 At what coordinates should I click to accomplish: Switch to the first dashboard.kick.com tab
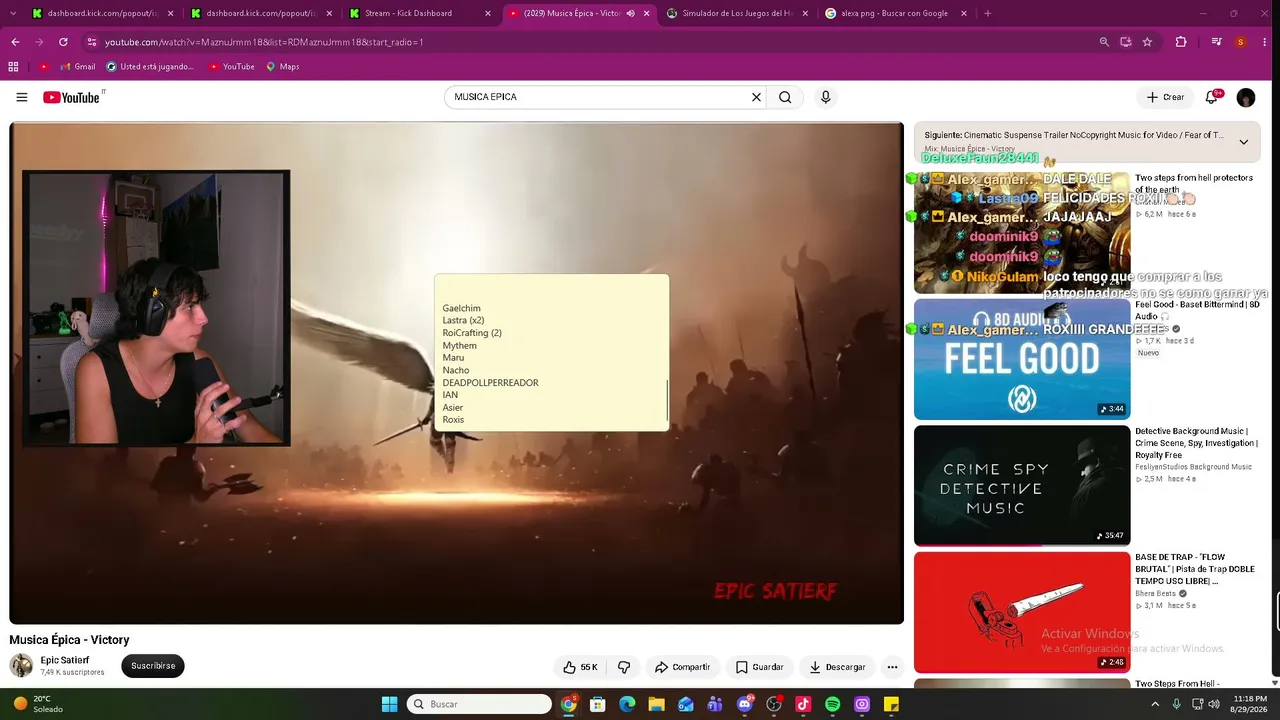102,13
